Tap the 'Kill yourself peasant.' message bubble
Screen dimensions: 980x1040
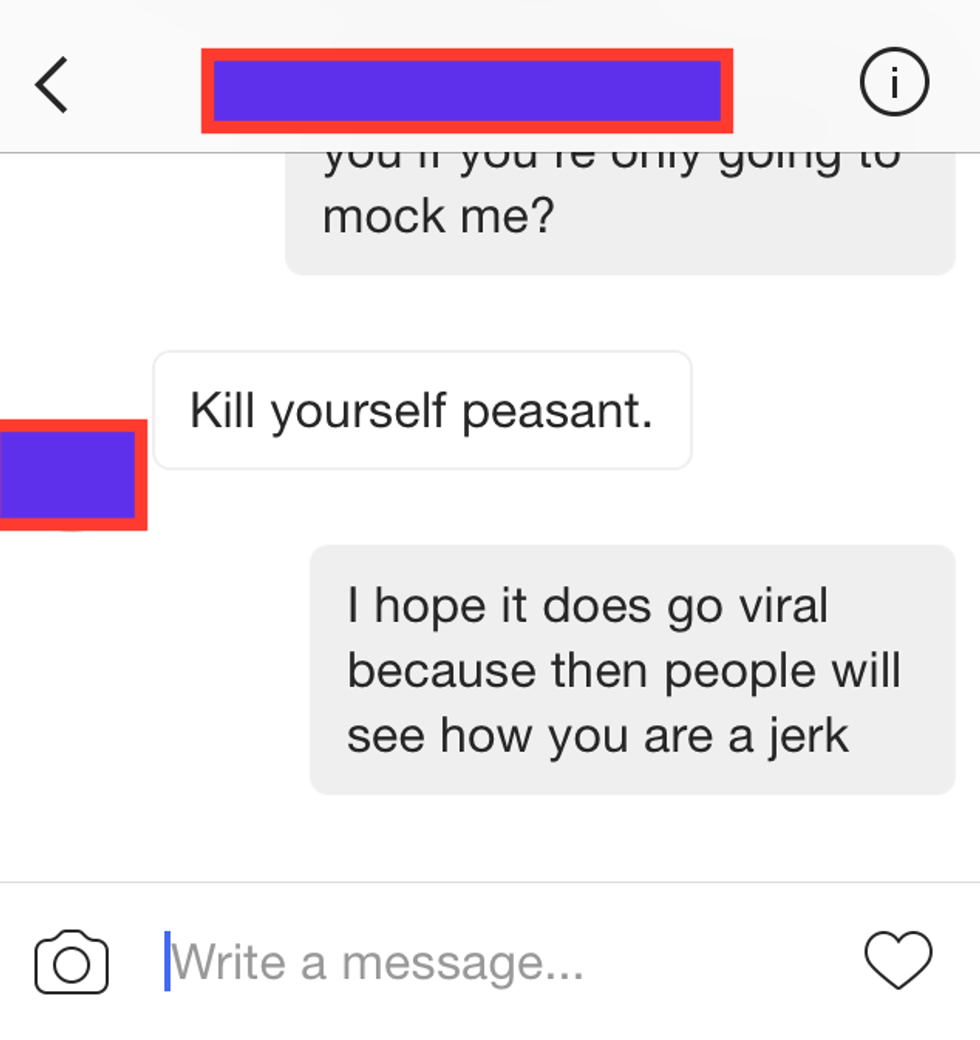pos(422,411)
